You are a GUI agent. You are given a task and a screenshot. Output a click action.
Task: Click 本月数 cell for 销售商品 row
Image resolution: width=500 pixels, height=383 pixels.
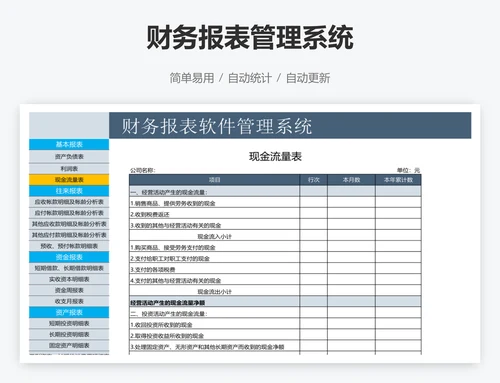click(x=351, y=203)
